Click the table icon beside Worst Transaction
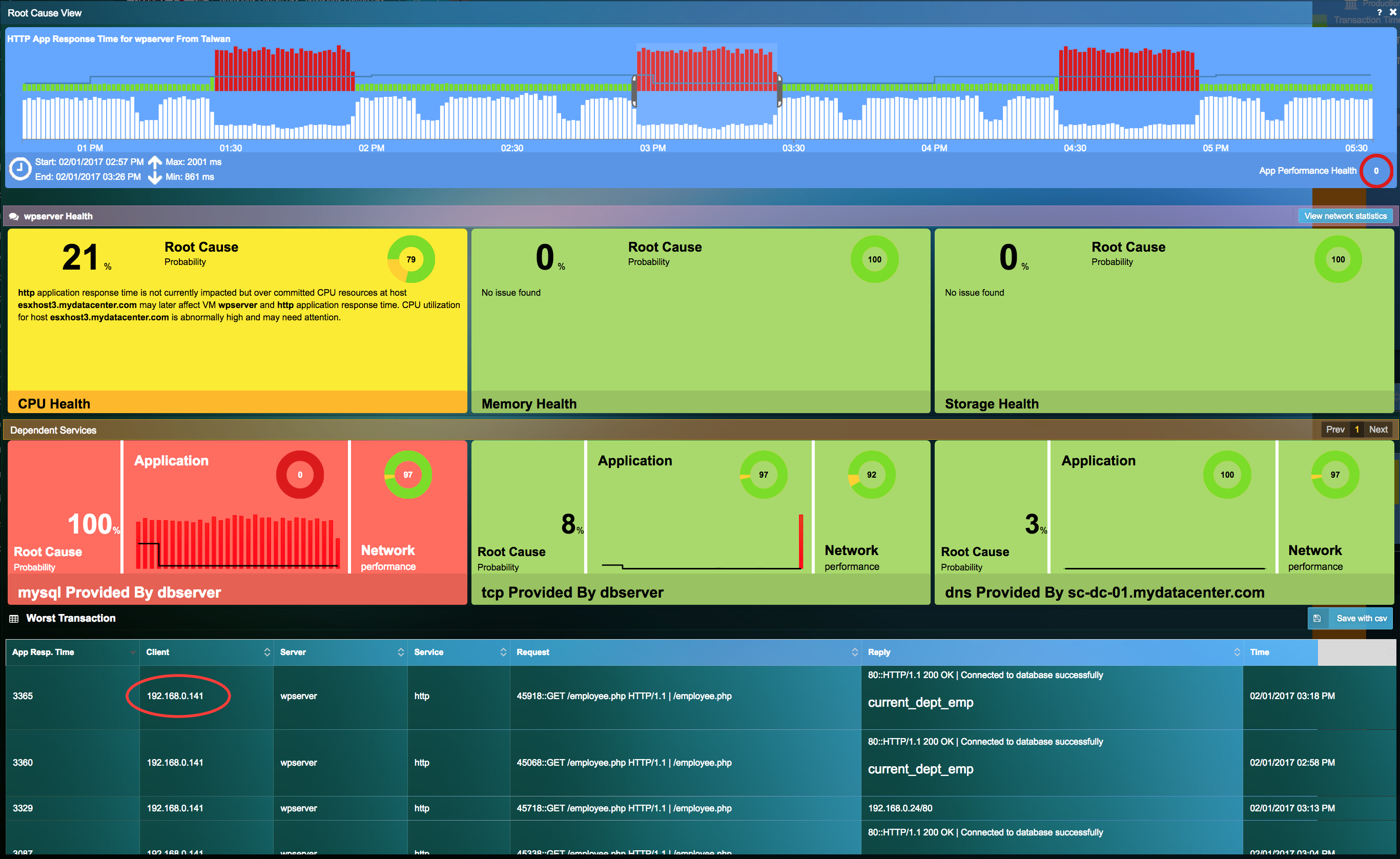 pyautogui.click(x=14, y=619)
